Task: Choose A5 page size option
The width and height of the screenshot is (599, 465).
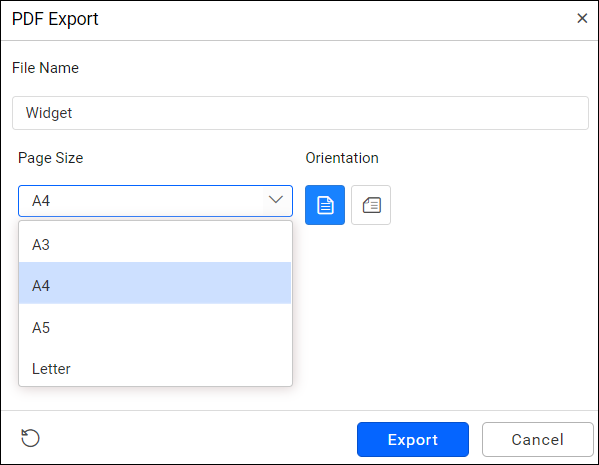Action: point(155,327)
